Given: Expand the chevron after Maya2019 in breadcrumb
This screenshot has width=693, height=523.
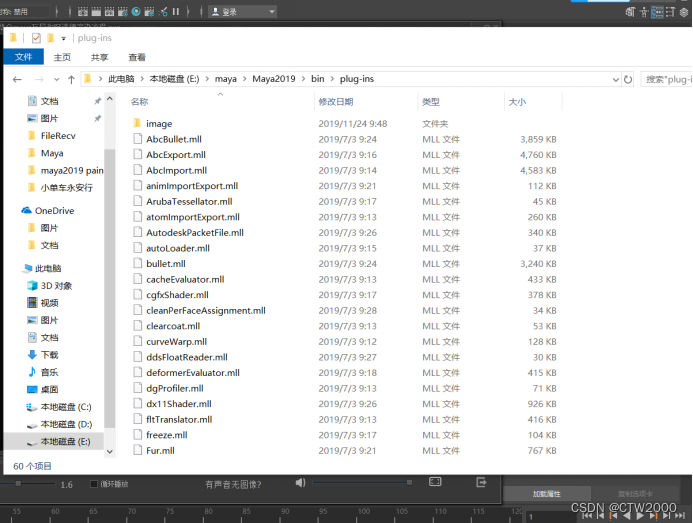Looking at the screenshot, I should click(x=303, y=79).
